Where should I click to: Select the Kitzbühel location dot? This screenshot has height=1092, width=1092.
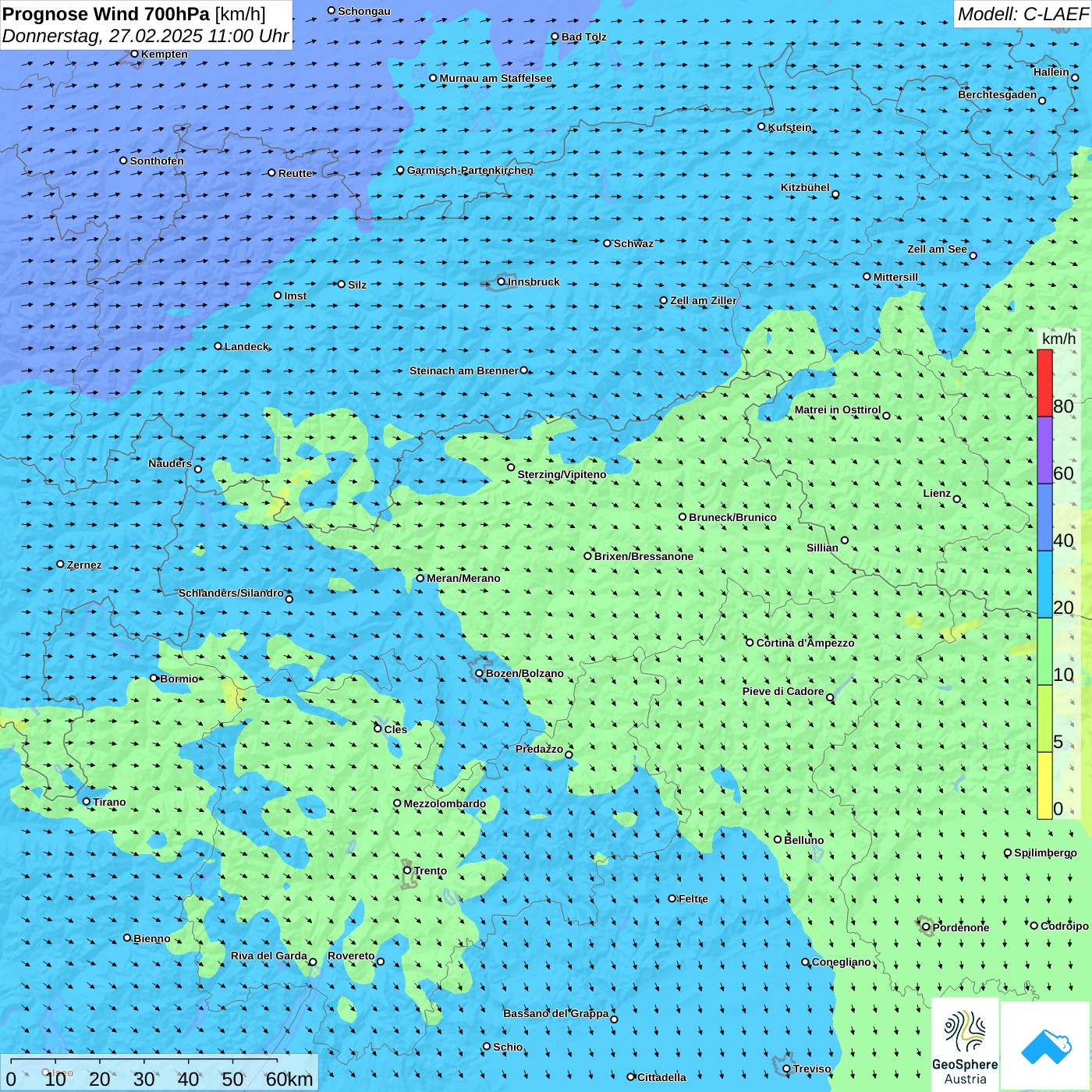coord(835,194)
